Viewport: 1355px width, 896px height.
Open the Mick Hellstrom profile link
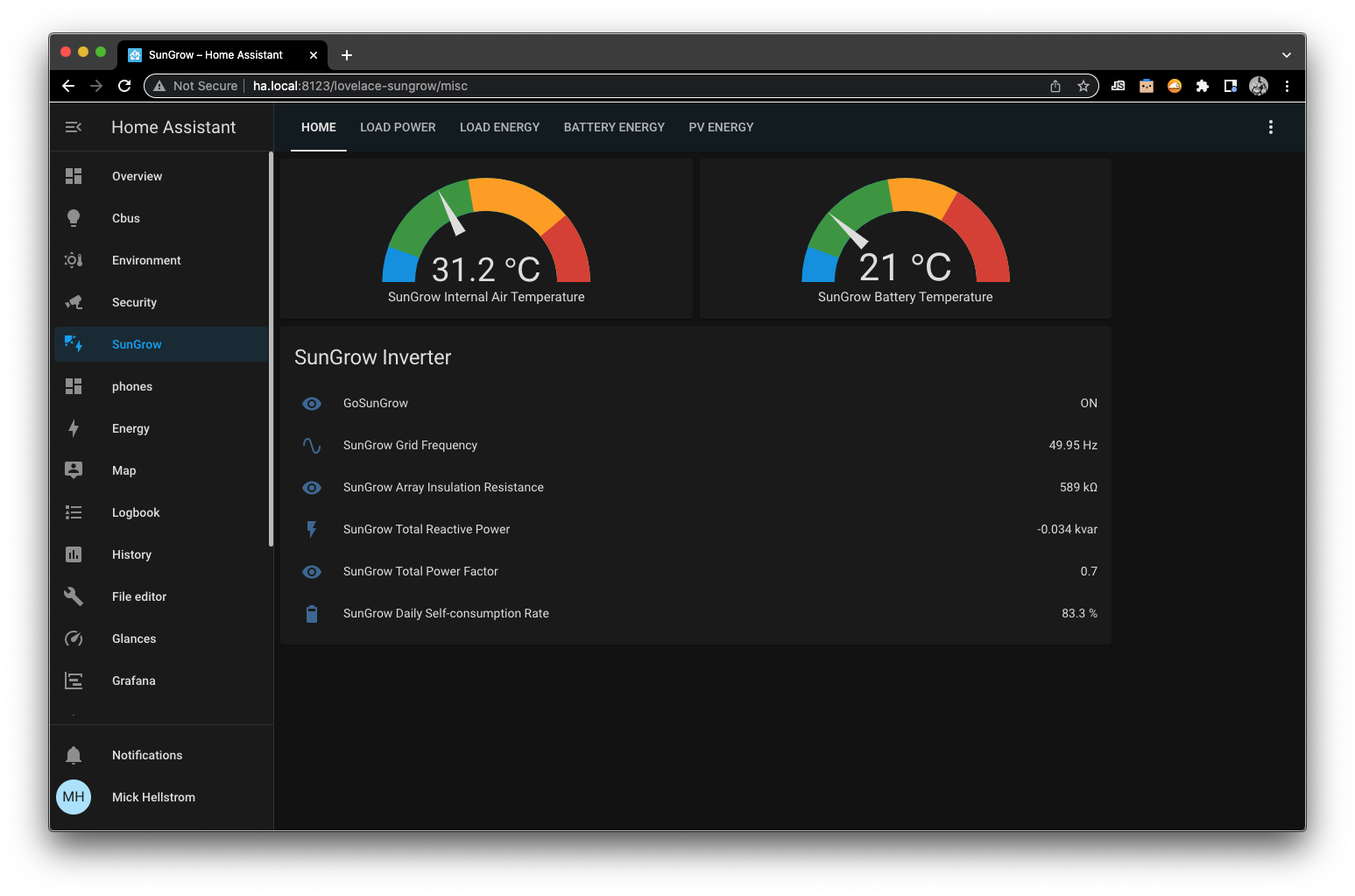[161, 797]
